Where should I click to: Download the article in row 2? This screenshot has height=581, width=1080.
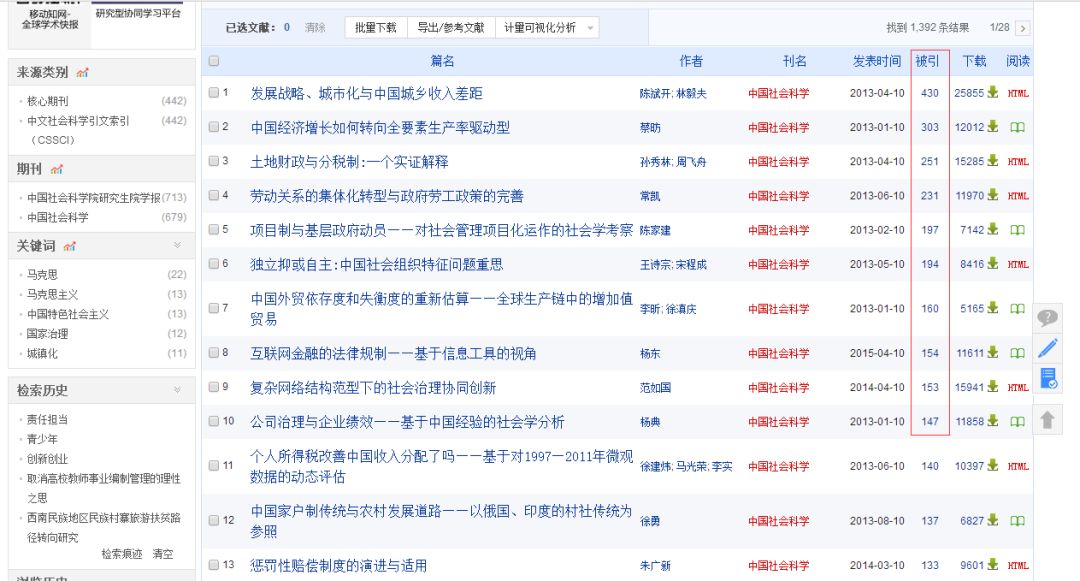pos(993,127)
